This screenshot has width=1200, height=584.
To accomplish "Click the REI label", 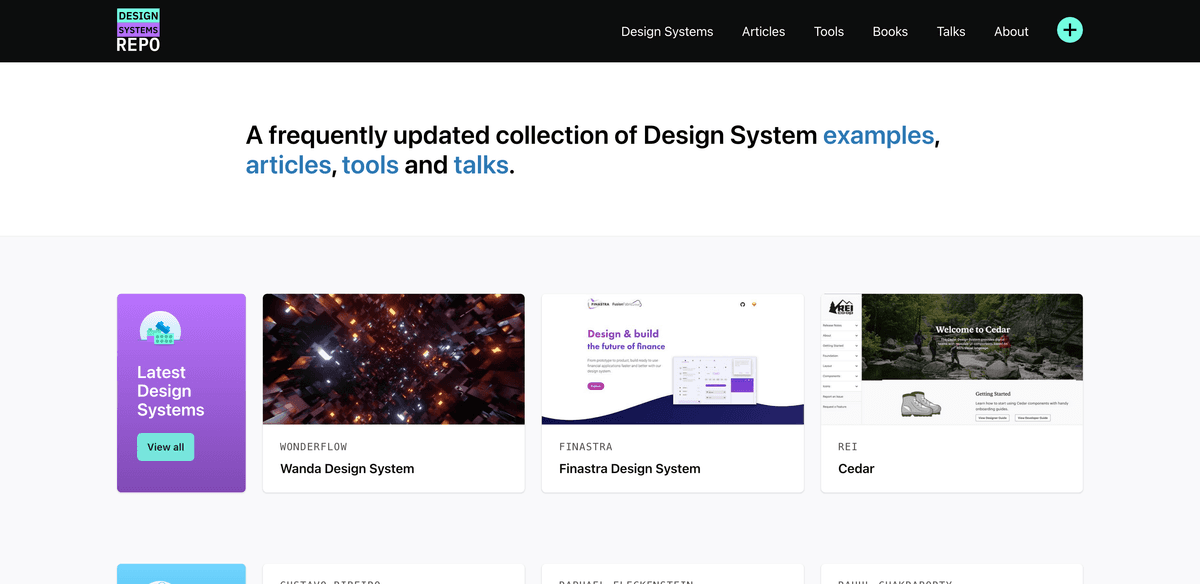I will (x=848, y=446).
